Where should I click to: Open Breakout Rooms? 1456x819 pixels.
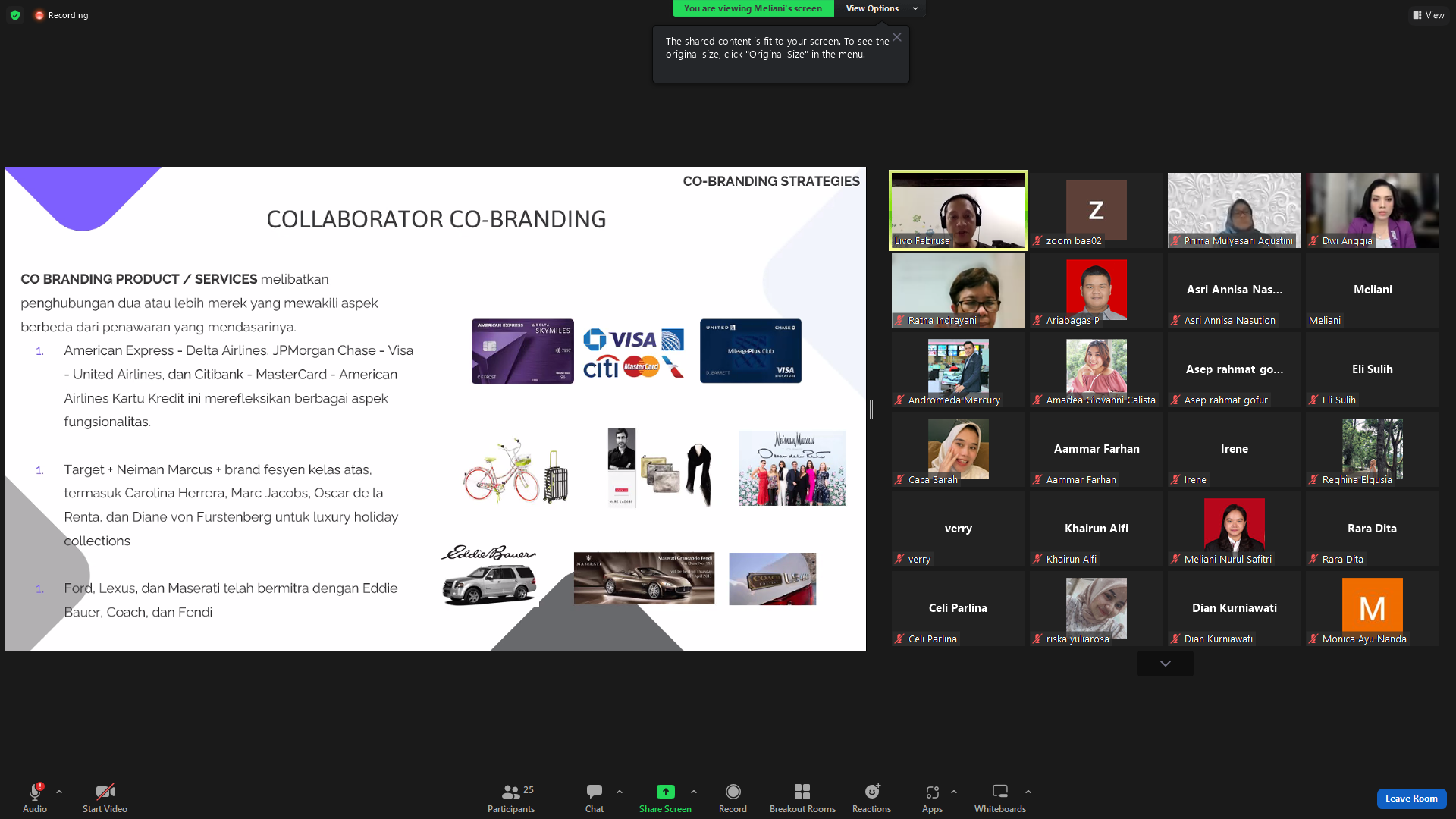click(802, 798)
